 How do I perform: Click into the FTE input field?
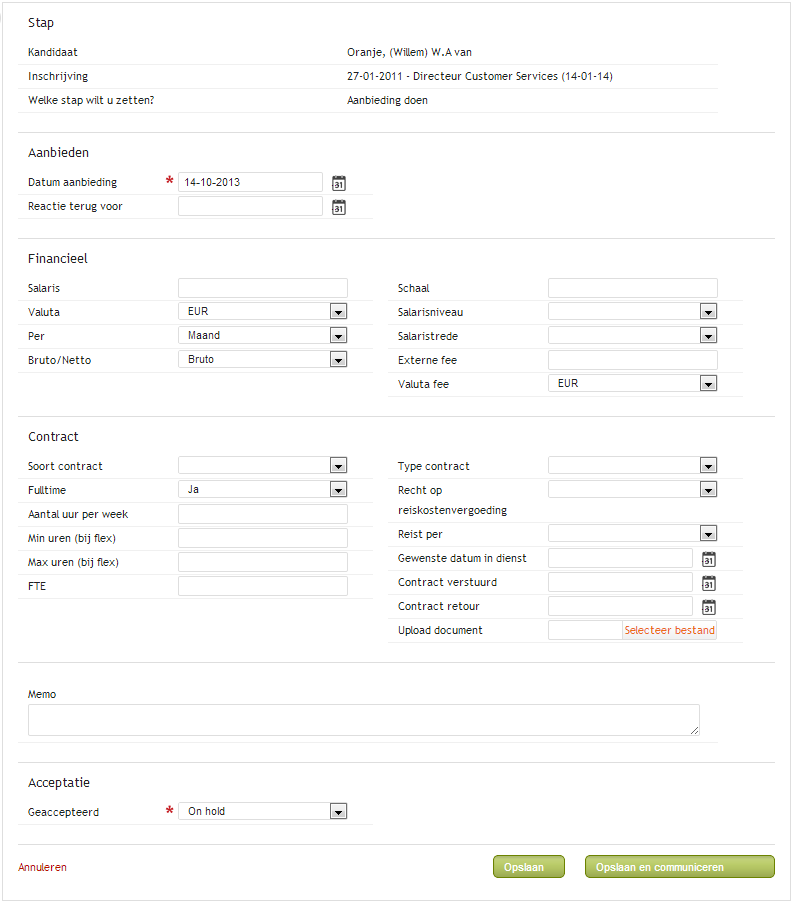pos(263,586)
